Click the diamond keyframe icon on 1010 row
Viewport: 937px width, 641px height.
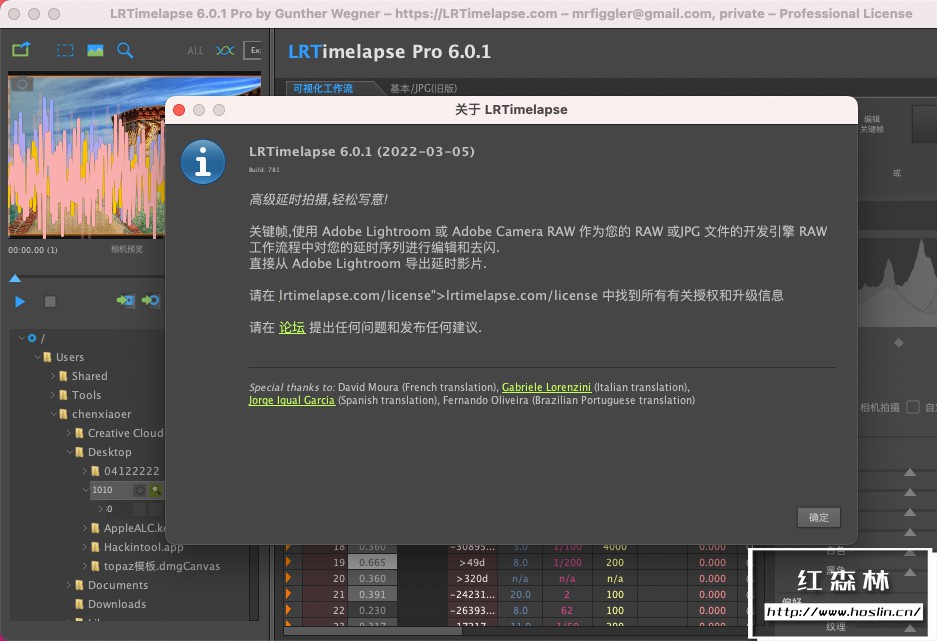(140, 490)
